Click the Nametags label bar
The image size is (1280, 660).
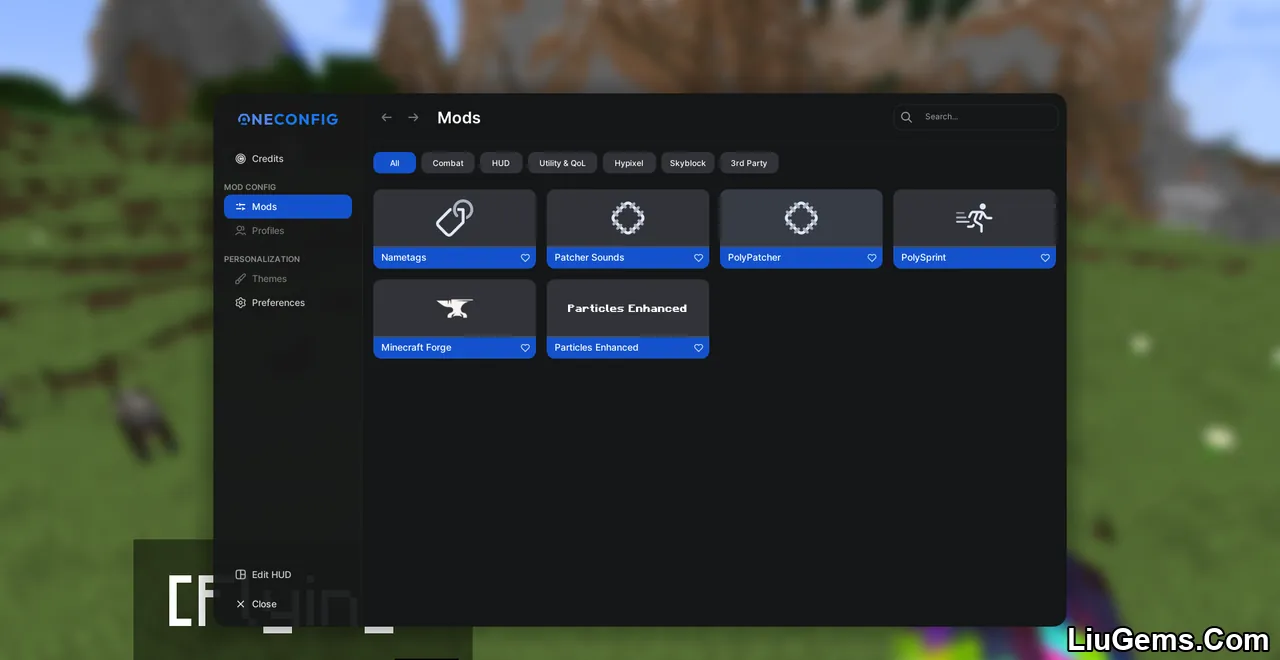454,258
